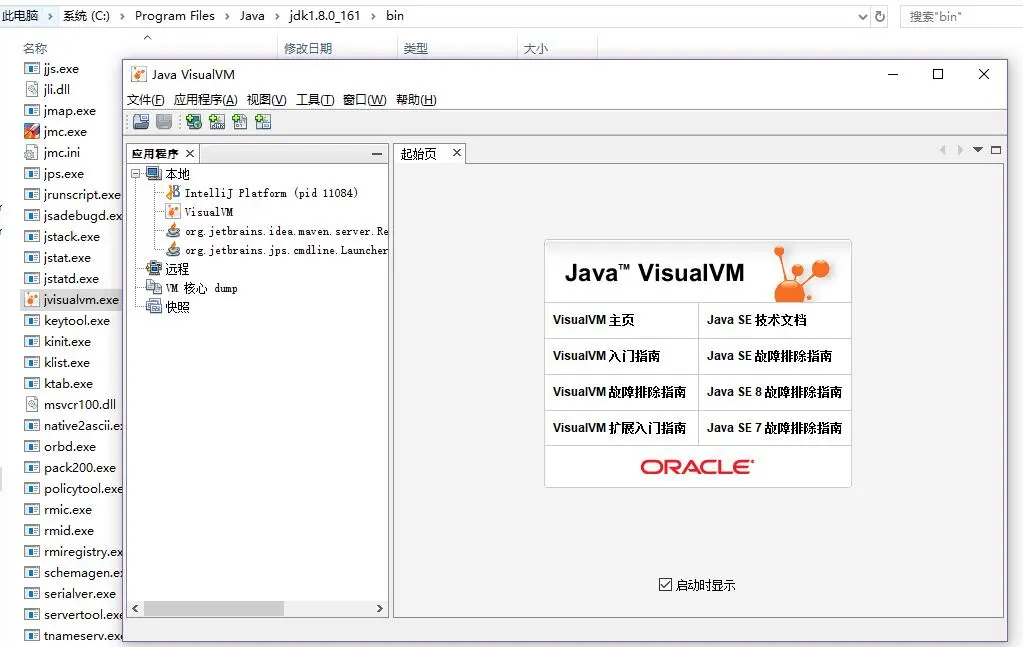The image size is (1023, 647).
Task: Click the applications panel horizontal scrollbar
Action: pyautogui.click(x=257, y=609)
